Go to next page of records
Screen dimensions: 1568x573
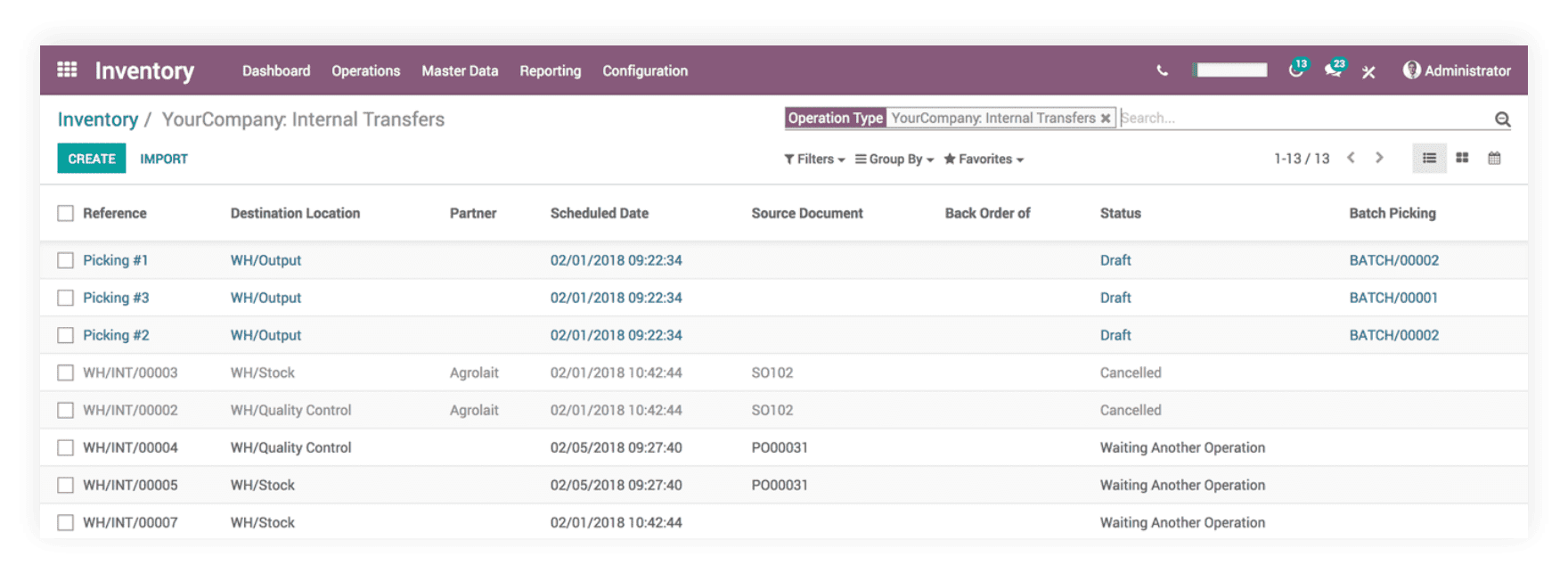1379,158
